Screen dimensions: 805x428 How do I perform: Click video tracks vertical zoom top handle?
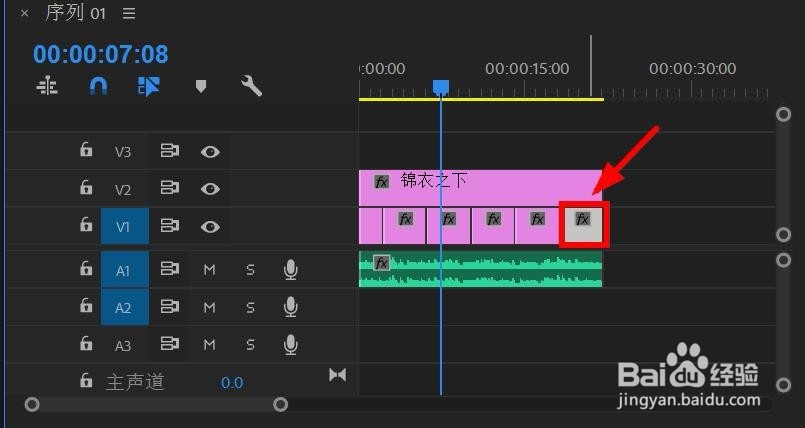pyautogui.click(x=783, y=114)
